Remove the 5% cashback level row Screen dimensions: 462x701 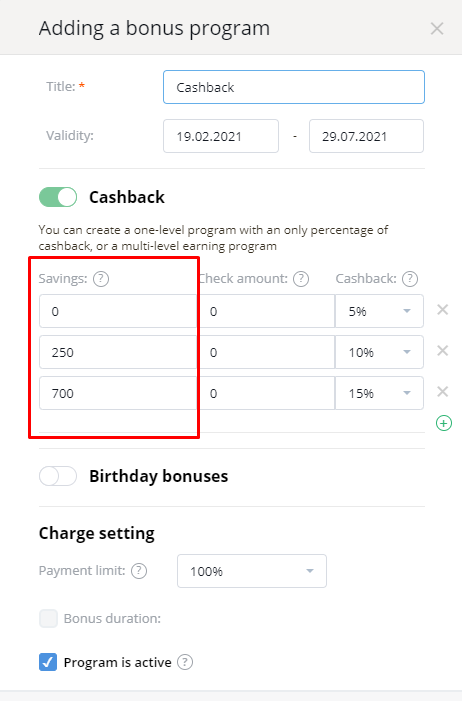442,309
